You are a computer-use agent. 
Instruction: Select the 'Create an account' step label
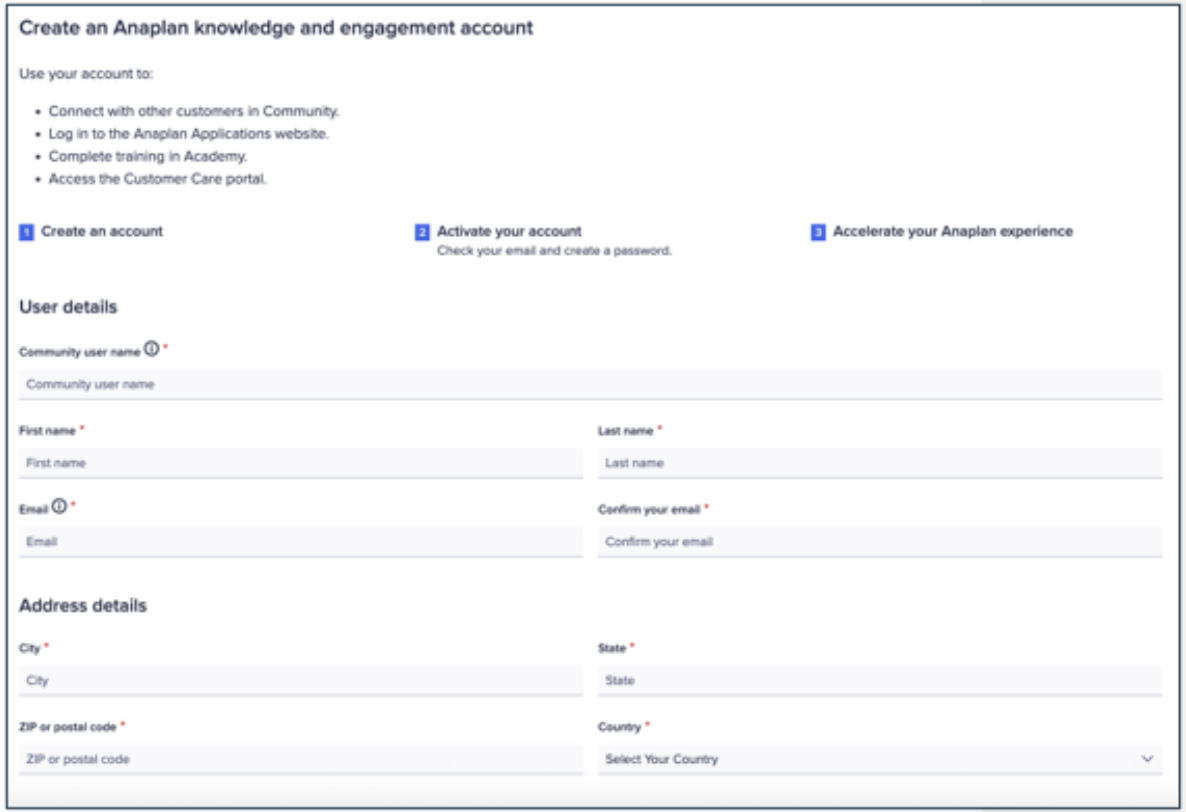102,231
